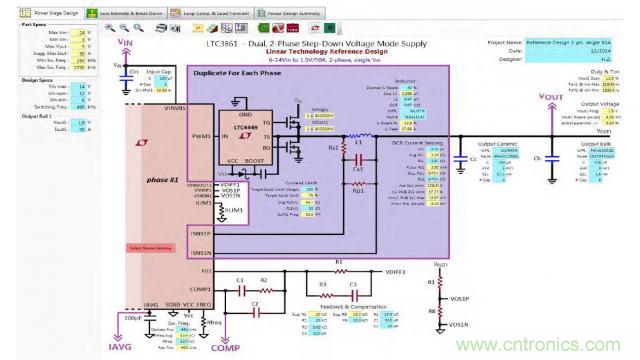640x360 pixels.
Task: Click the printer icon in toolbar
Action: pos(161,28)
